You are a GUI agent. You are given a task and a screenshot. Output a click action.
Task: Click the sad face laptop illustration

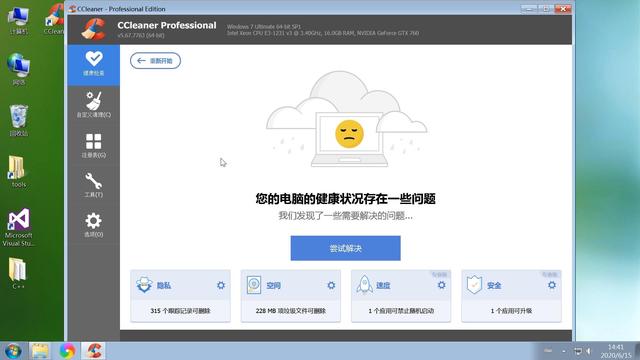(x=347, y=120)
